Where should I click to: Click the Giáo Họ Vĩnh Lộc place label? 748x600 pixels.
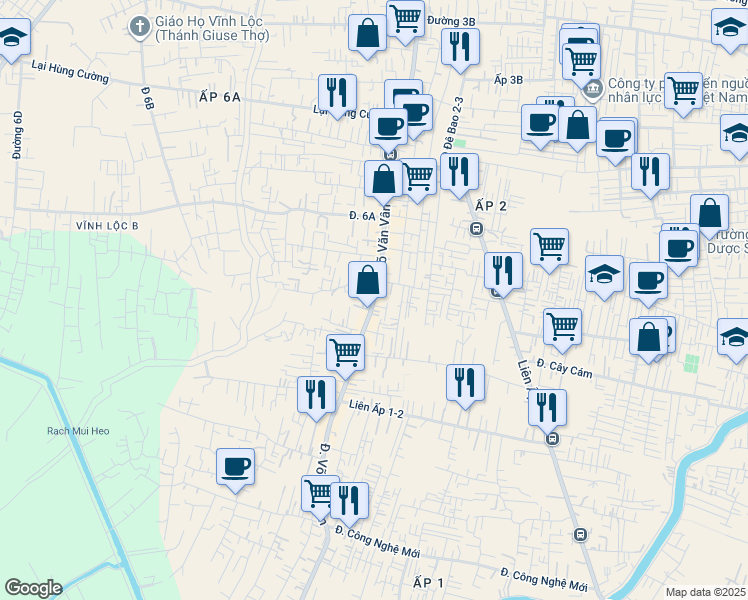(x=212, y=28)
